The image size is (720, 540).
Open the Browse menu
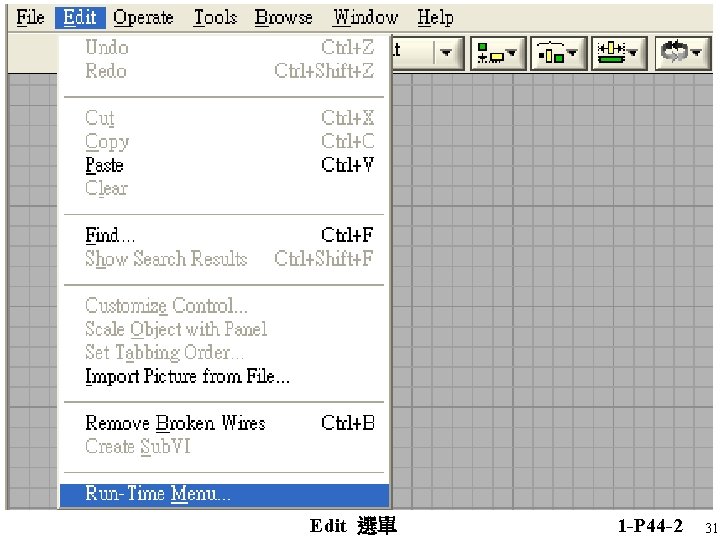pyautogui.click(x=283, y=17)
